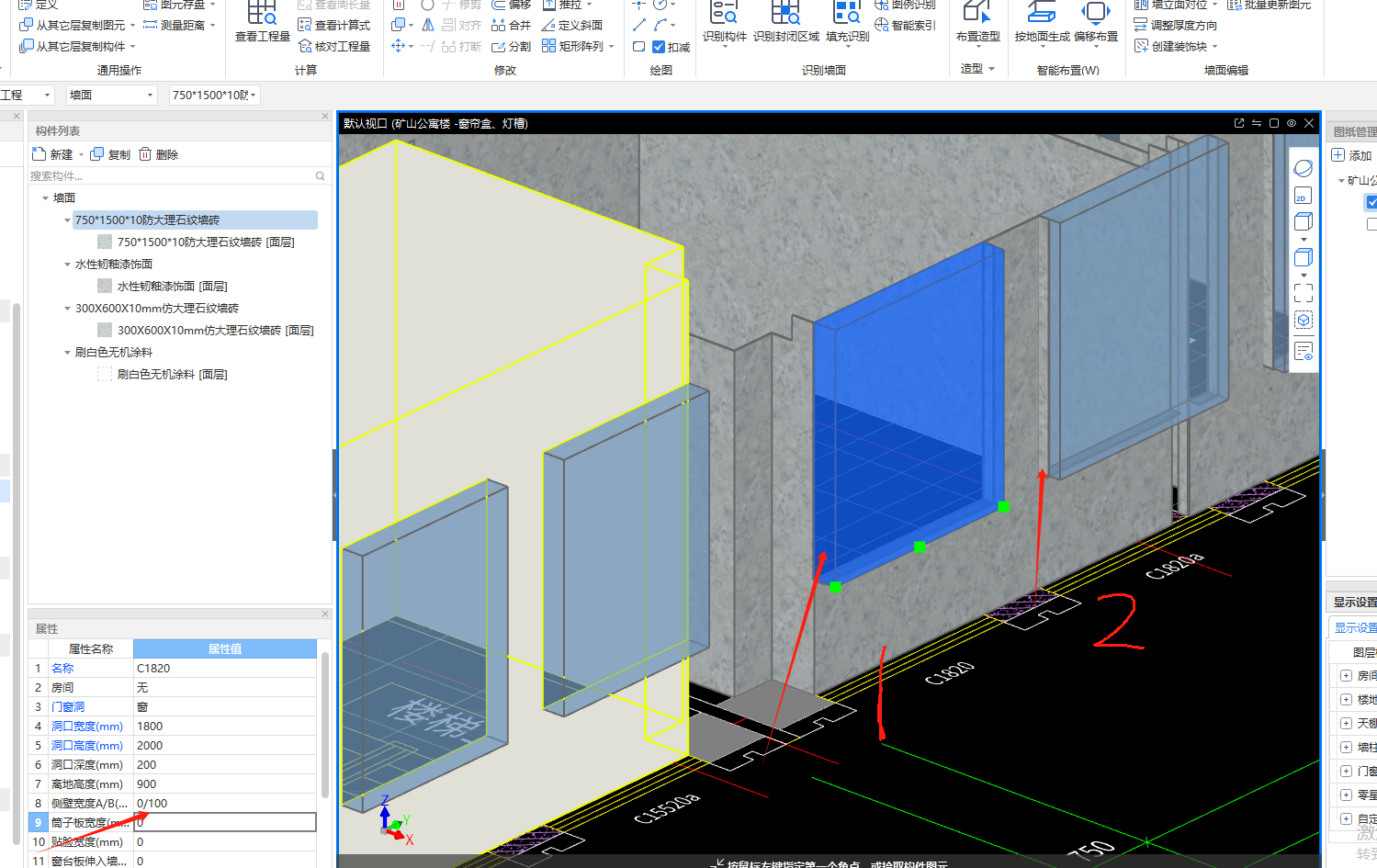Collapse 水性韧釉漆饰面 tree node
Image resolution: width=1377 pixels, height=868 pixels.
coord(67,264)
